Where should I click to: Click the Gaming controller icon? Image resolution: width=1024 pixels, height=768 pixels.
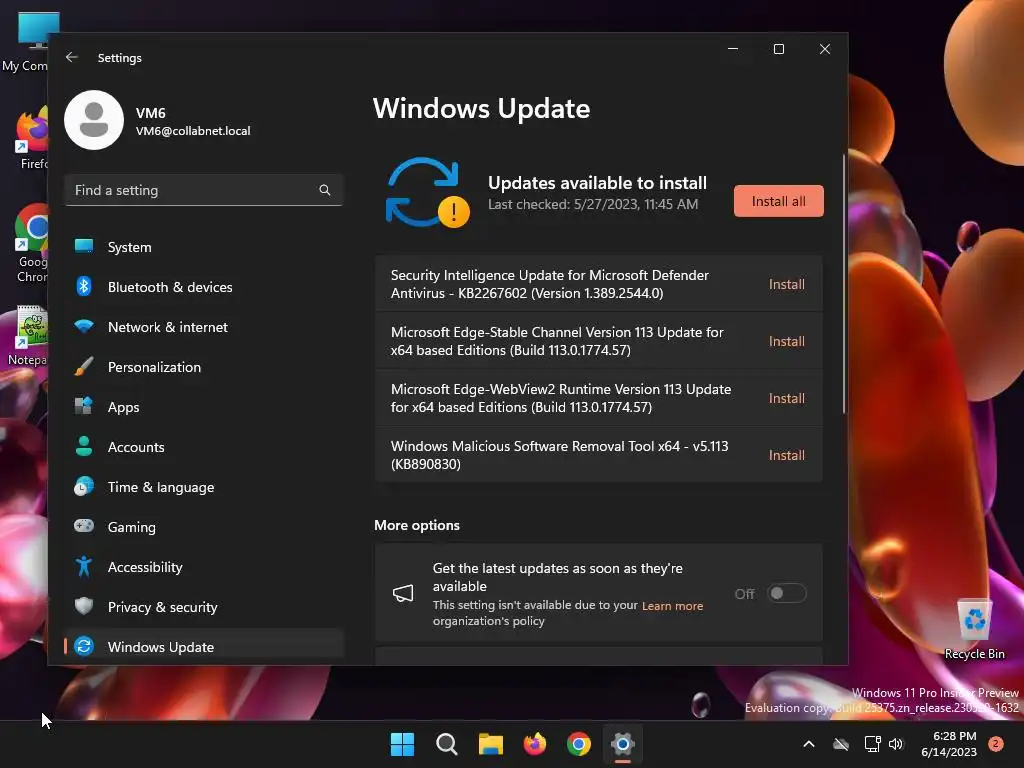pyautogui.click(x=84, y=526)
